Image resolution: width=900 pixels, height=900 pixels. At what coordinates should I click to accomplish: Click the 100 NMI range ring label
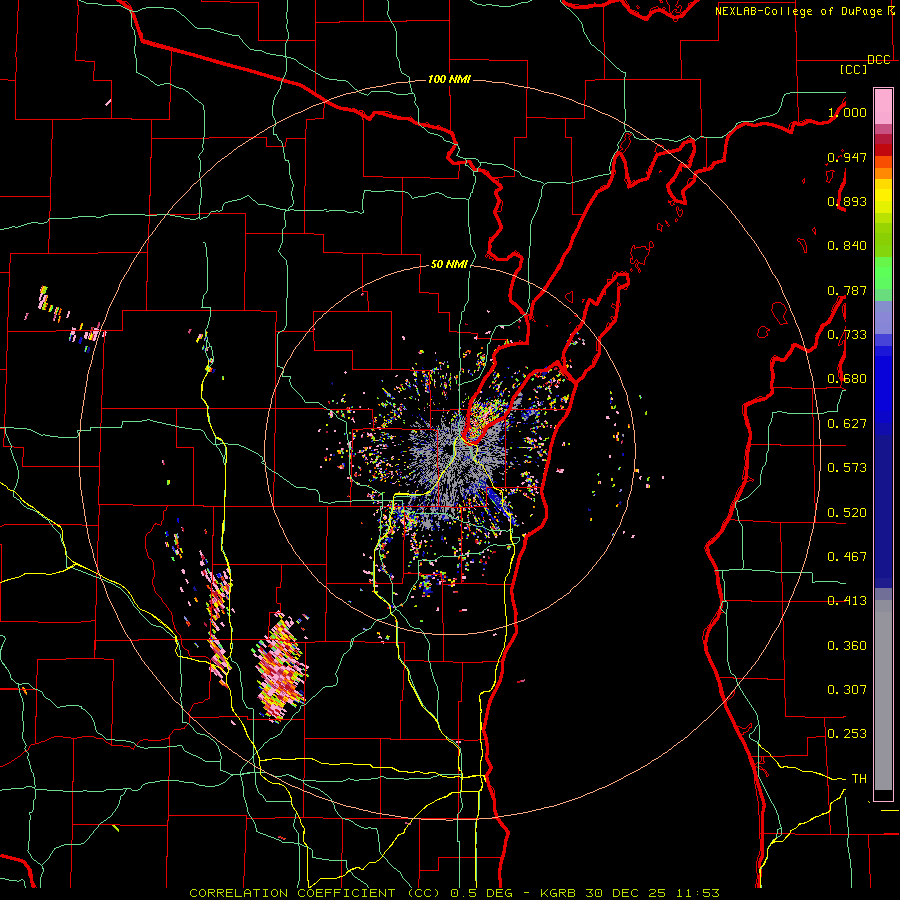coord(449,79)
